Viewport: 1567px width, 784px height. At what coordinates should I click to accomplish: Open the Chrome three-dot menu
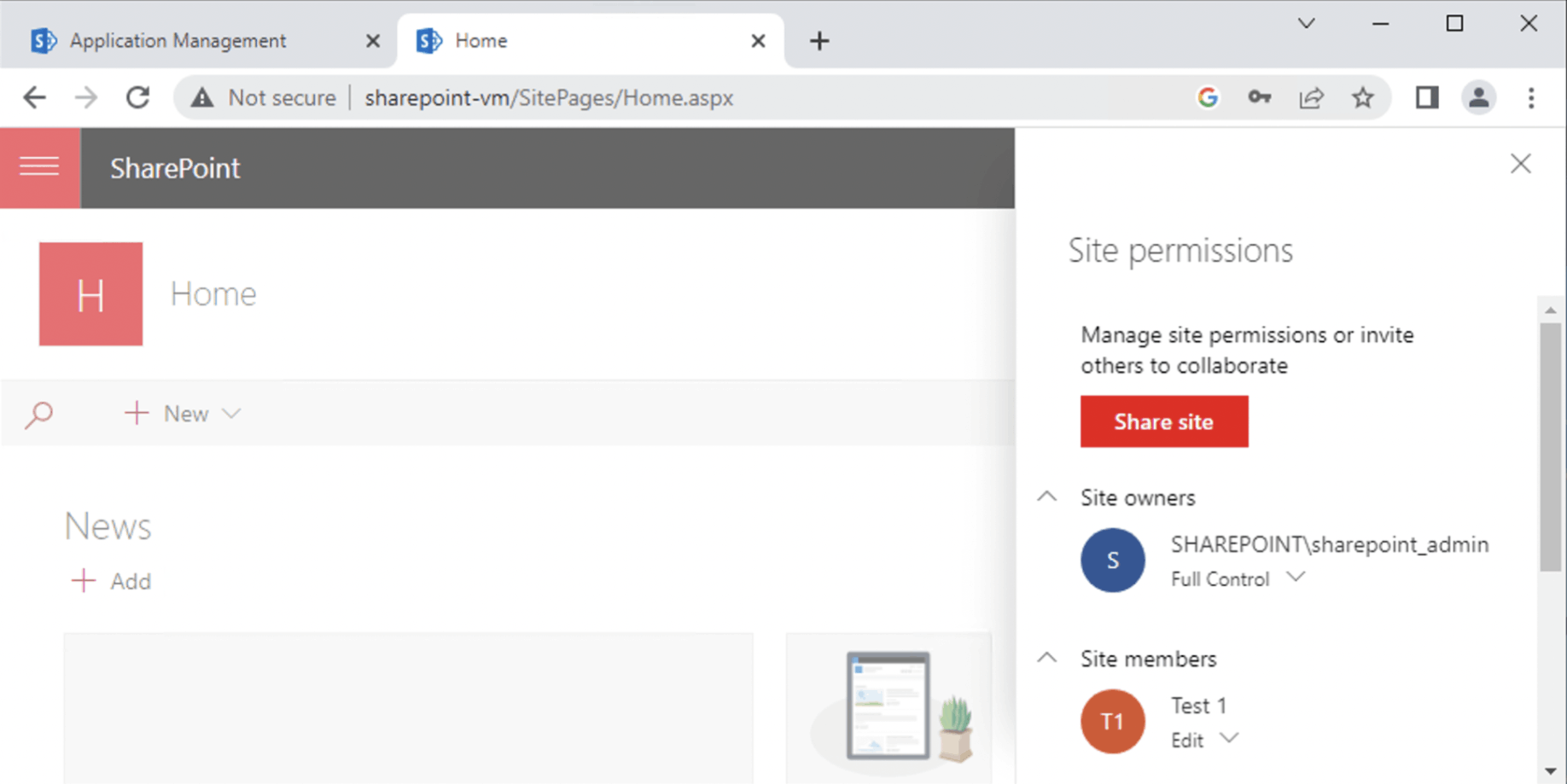1531,98
